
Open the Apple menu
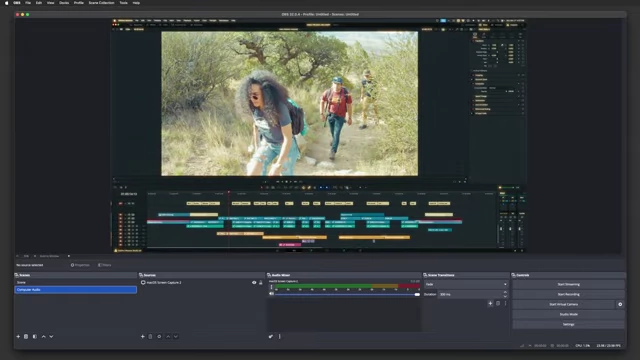(6, 3)
